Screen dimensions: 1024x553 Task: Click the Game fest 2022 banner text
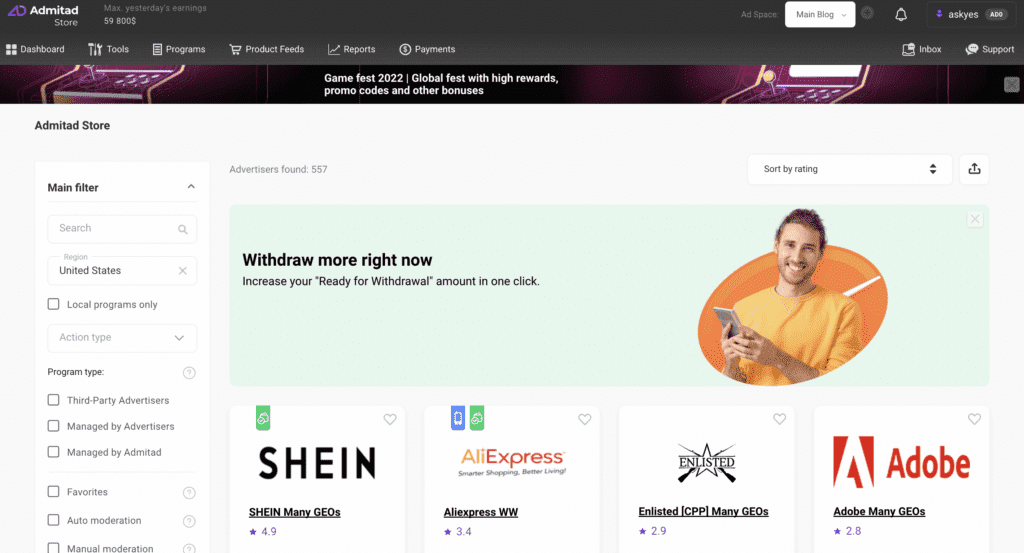tap(441, 84)
